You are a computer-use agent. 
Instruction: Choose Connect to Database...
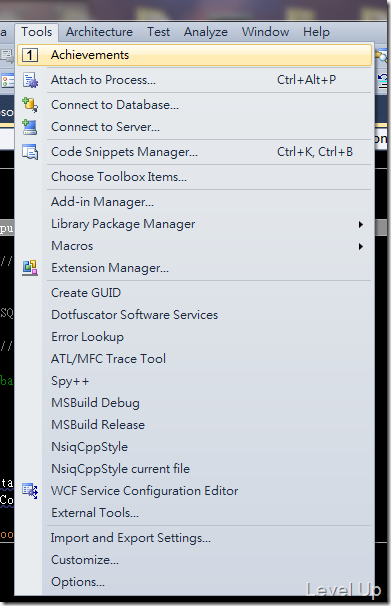tap(194, 105)
